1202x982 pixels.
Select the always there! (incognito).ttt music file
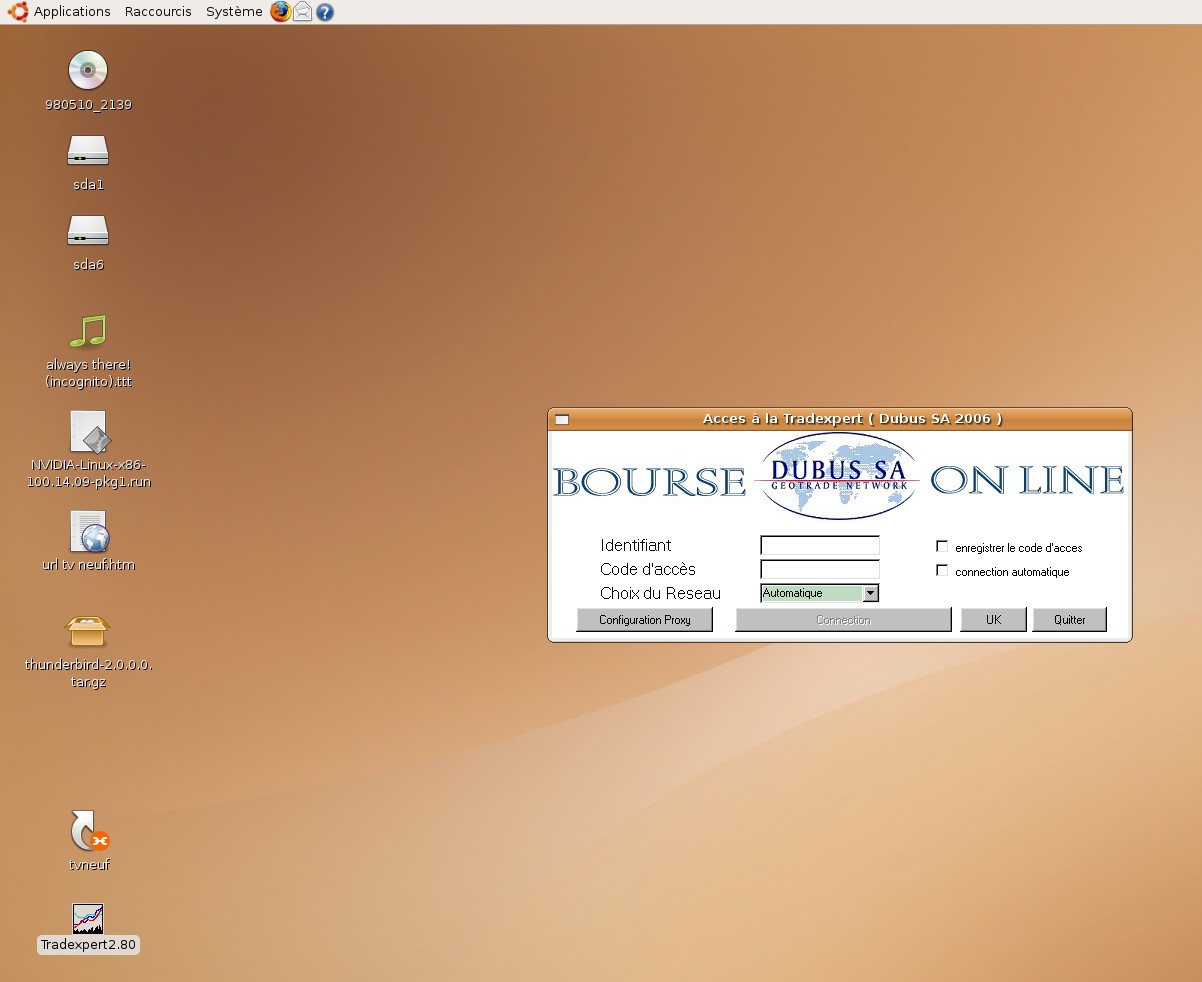(x=88, y=331)
